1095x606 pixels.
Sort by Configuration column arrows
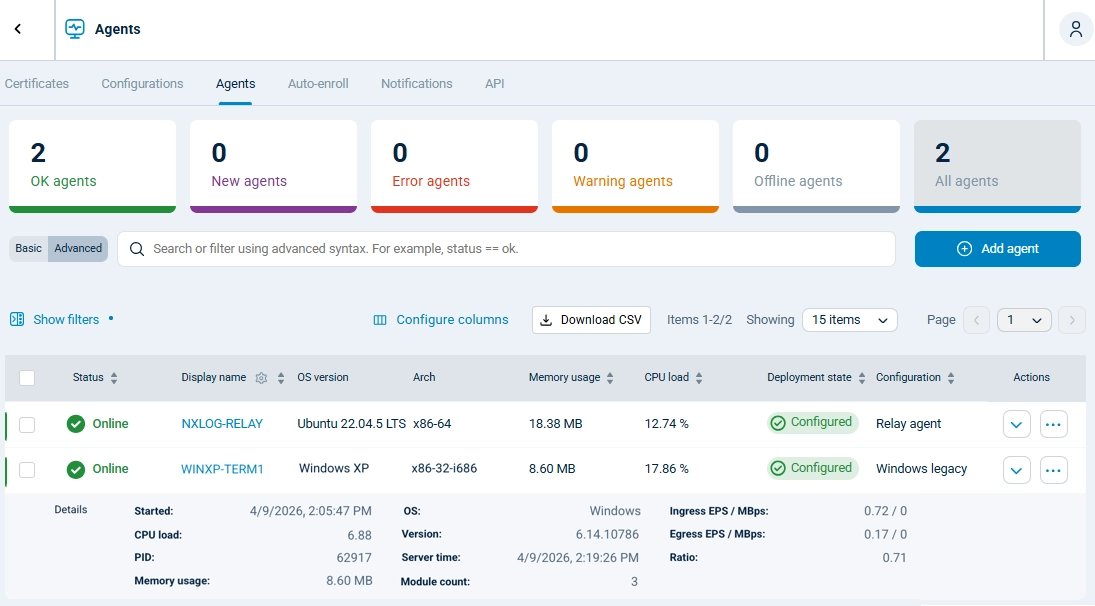pyautogui.click(x=951, y=378)
